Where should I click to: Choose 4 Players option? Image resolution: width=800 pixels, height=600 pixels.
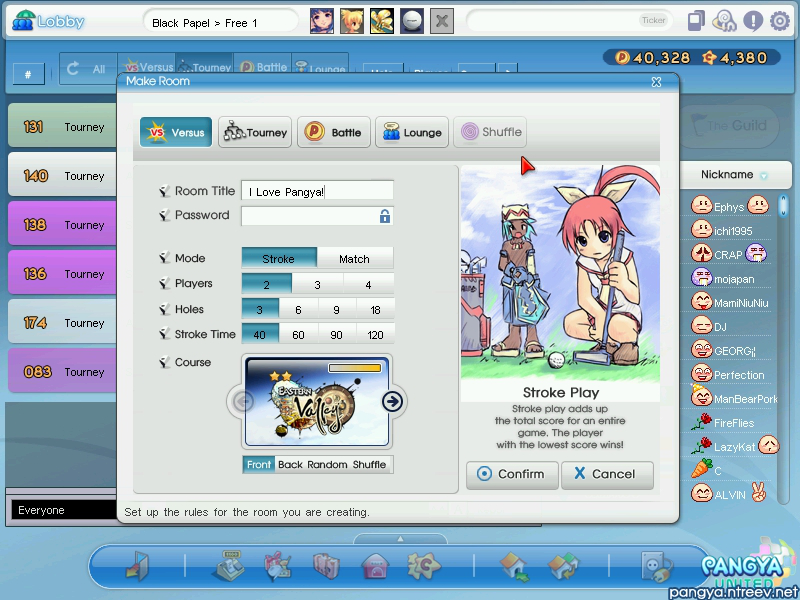point(367,284)
